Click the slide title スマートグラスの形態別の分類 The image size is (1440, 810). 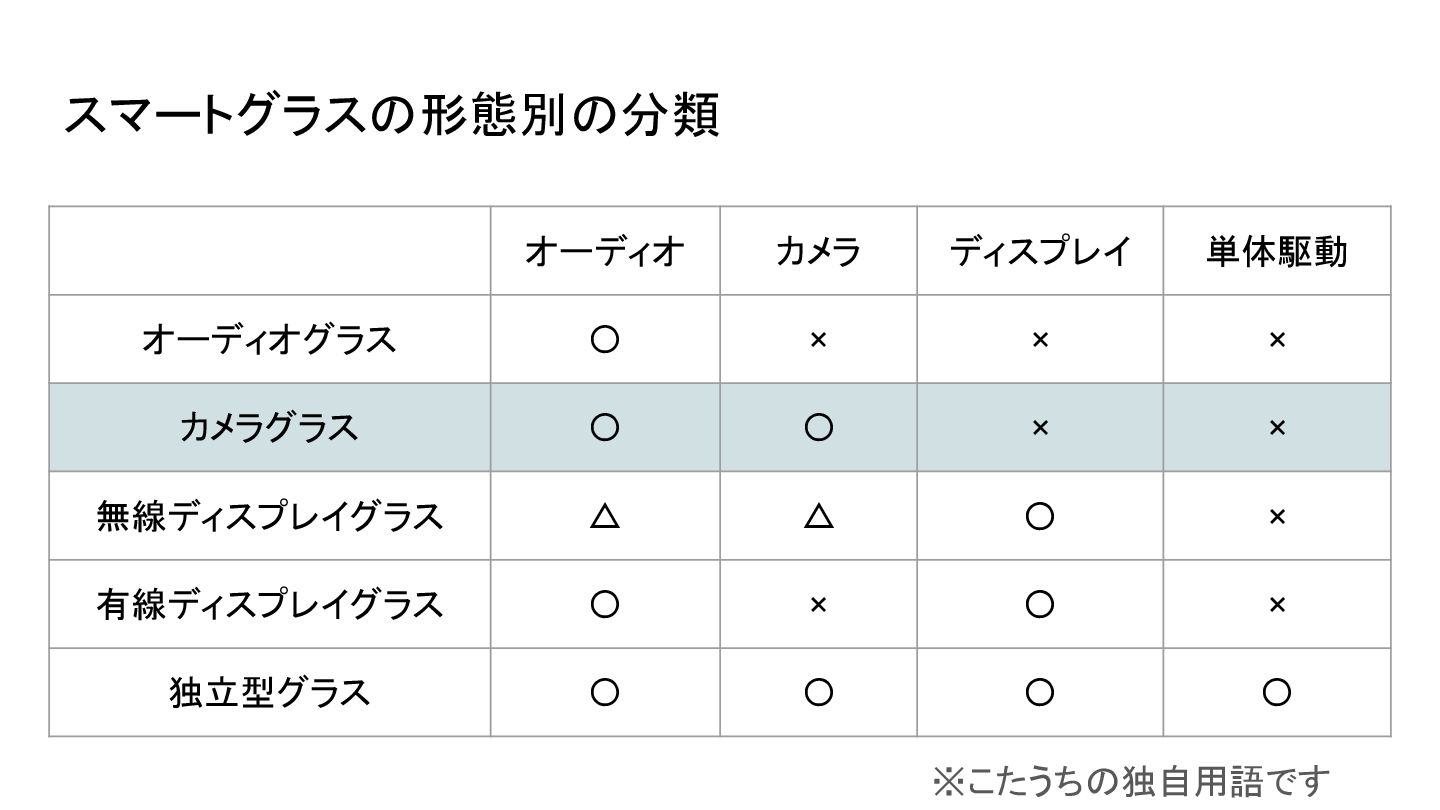(392, 116)
